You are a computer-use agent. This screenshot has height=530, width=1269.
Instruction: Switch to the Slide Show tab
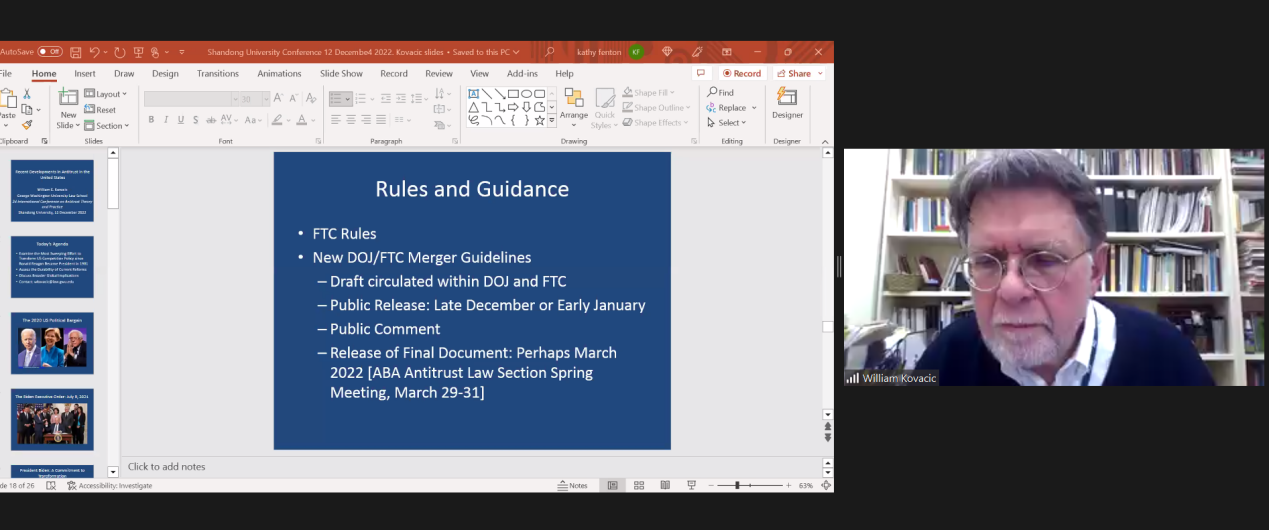(341, 73)
